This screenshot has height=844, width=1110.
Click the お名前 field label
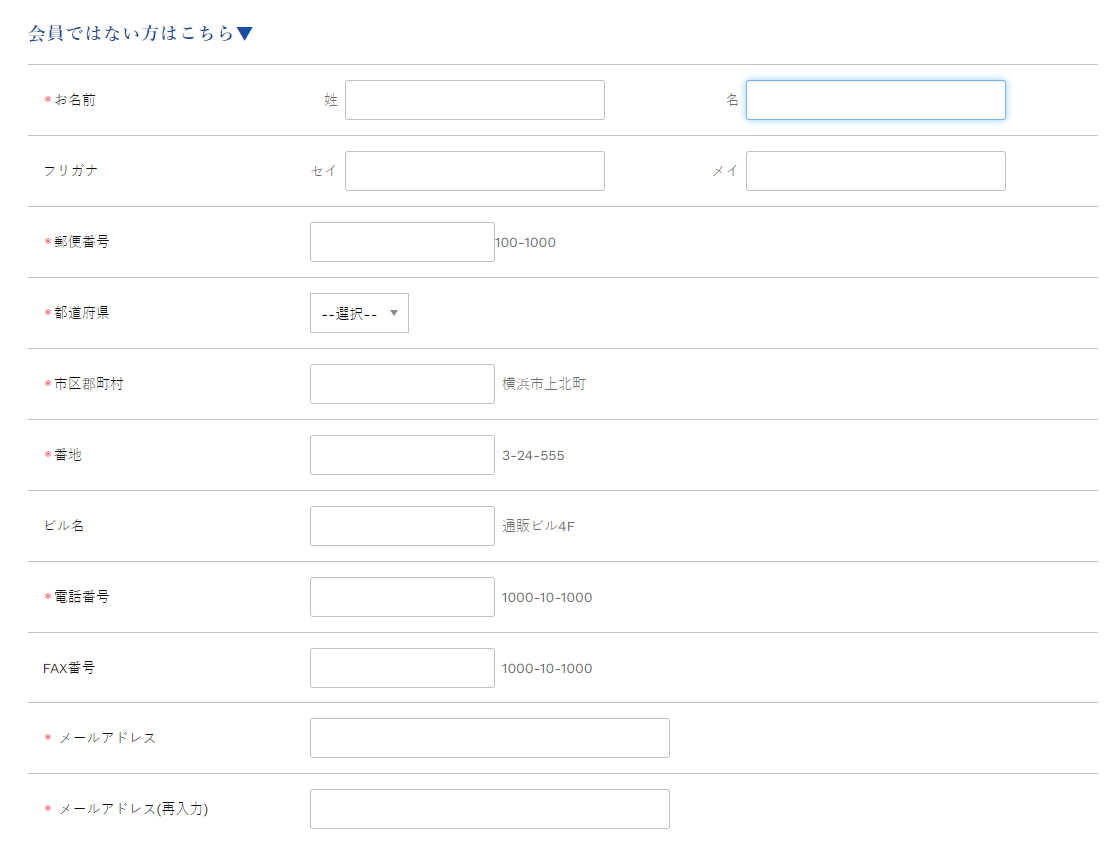pyautogui.click(x=75, y=100)
